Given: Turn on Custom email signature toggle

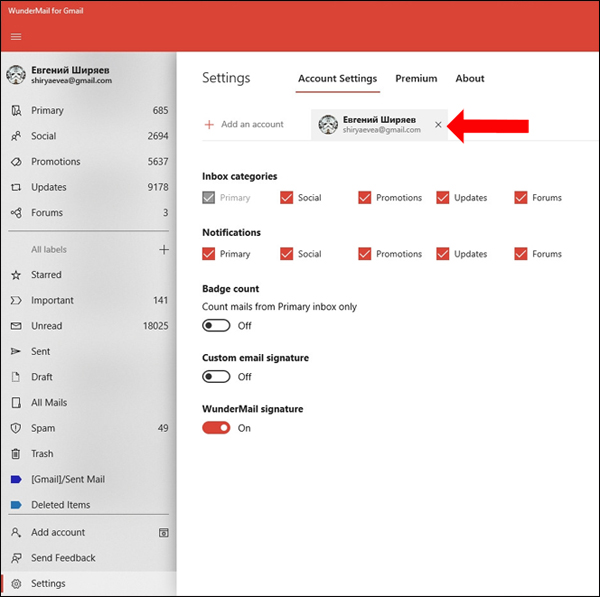Looking at the screenshot, I should point(216,377).
